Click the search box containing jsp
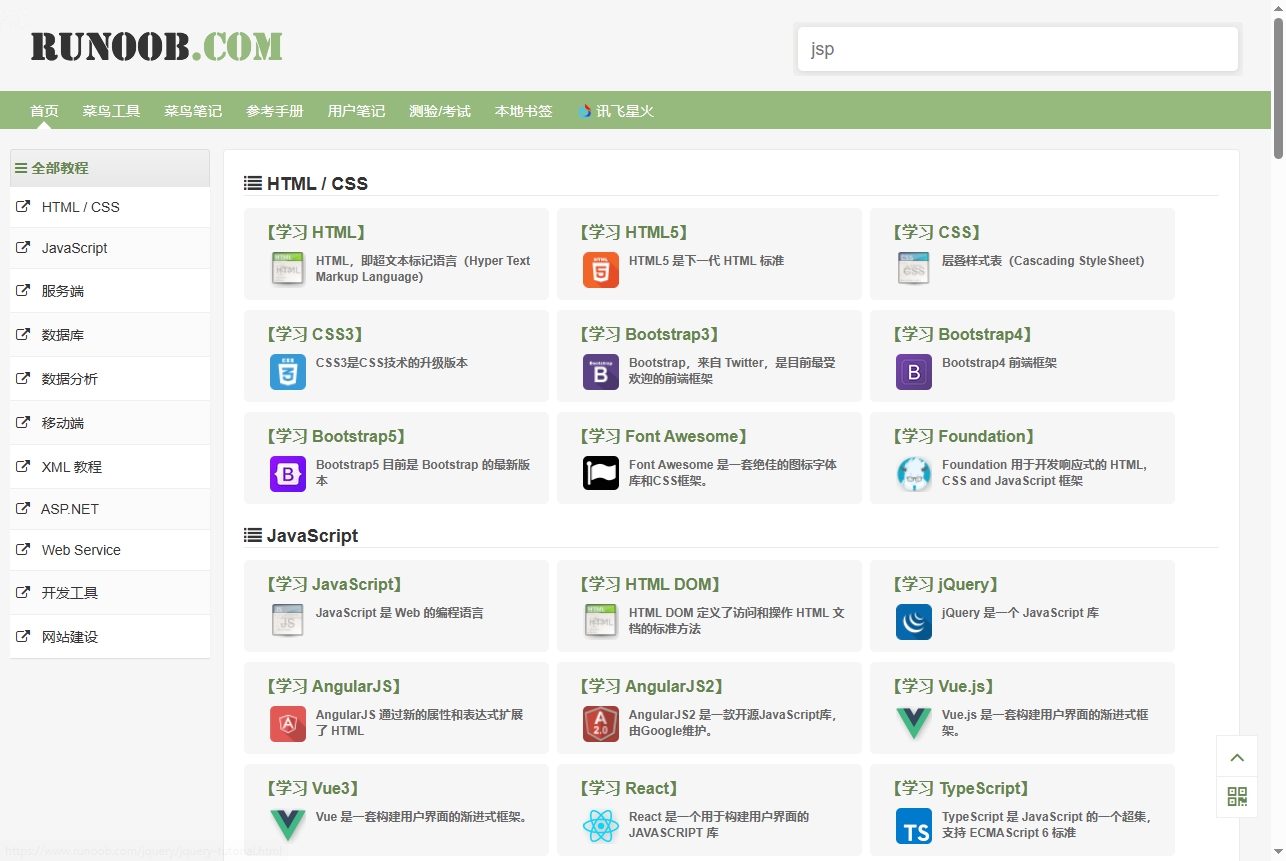 (1018, 49)
